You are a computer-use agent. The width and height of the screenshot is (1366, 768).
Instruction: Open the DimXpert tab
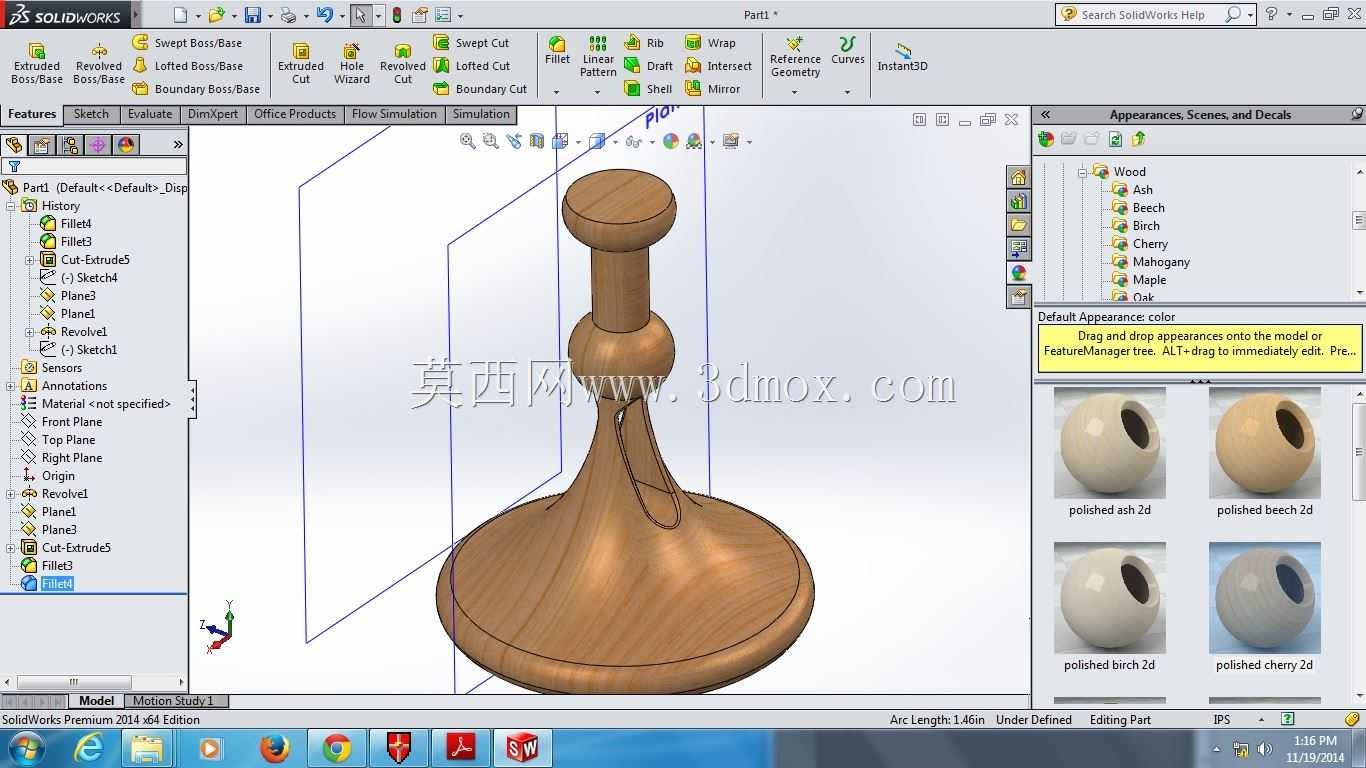pyautogui.click(x=213, y=114)
